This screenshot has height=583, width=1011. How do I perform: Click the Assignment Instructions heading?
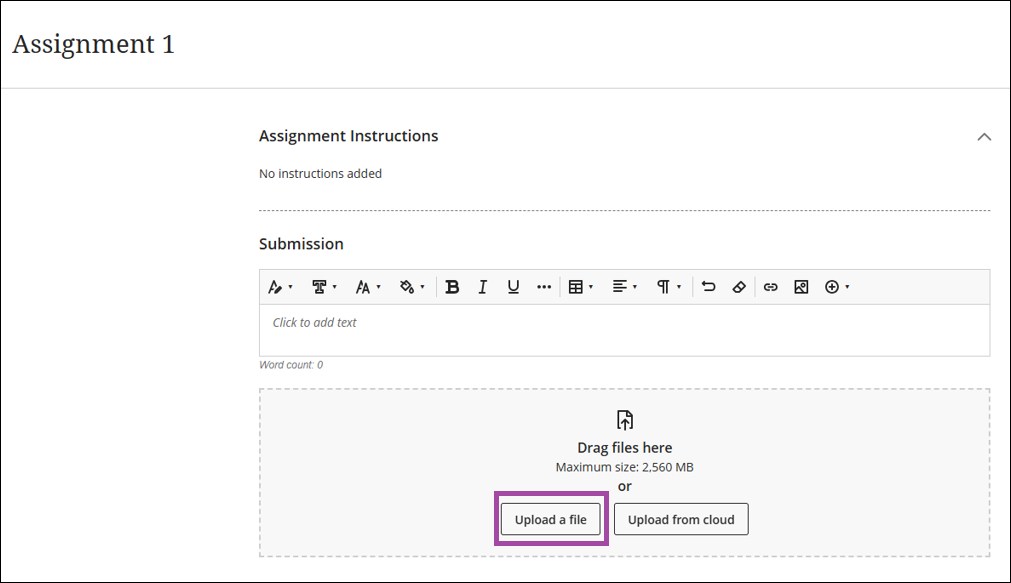tap(349, 136)
